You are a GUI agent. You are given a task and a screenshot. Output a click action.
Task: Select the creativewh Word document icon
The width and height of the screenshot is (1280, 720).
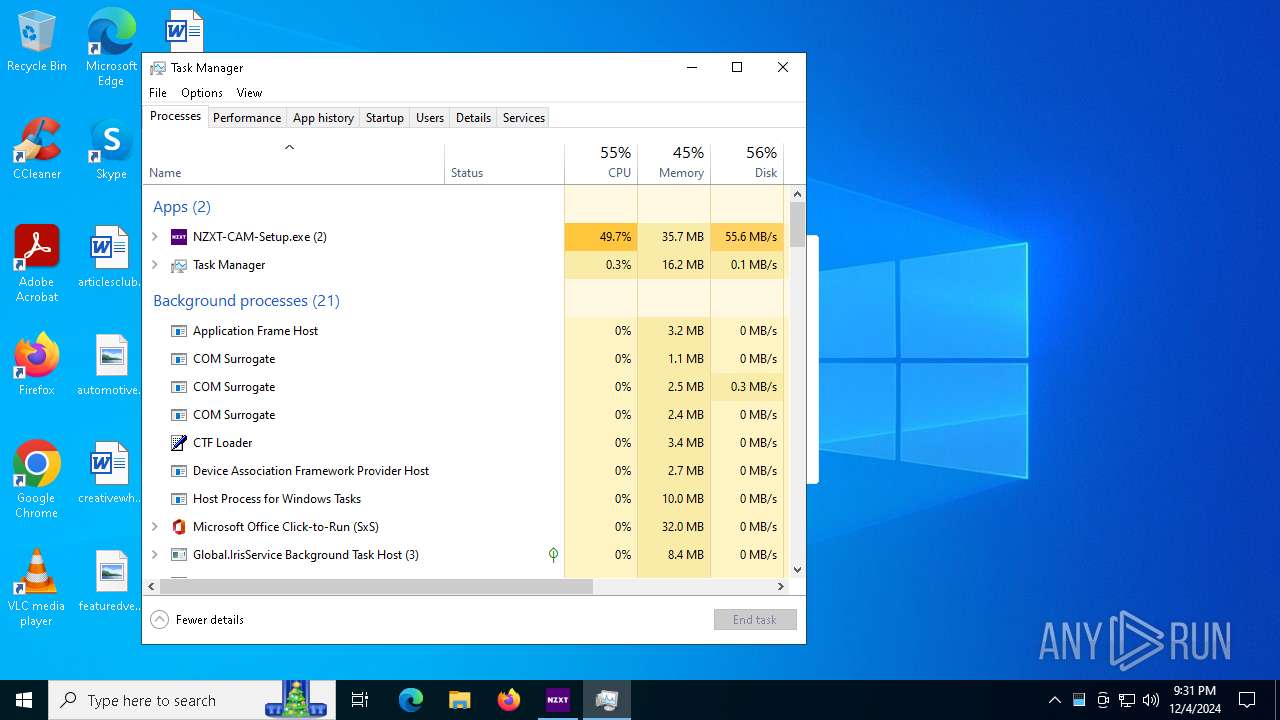(x=111, y=473)
